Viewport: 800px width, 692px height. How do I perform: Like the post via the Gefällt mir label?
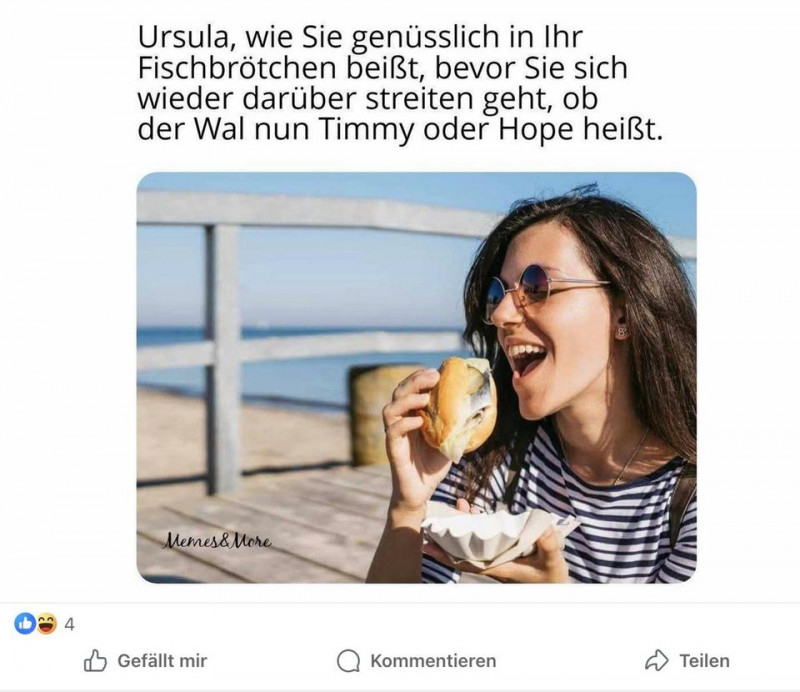pos(162,661)
